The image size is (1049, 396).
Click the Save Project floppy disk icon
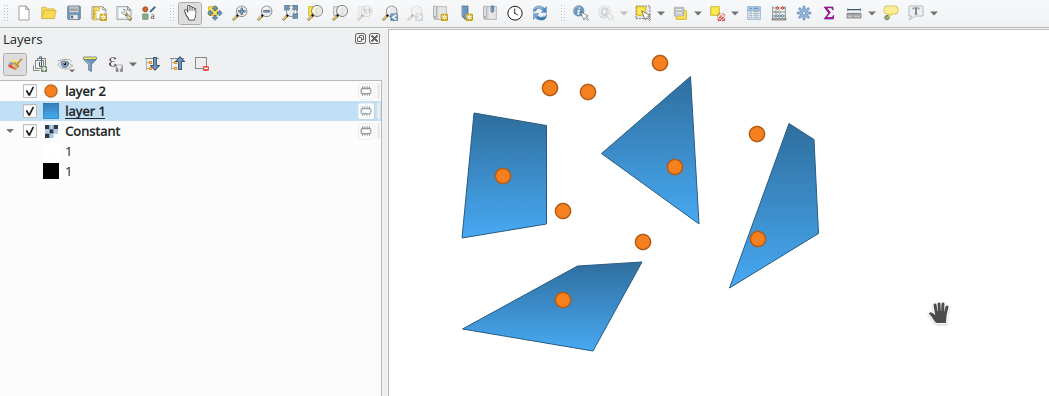(x=74, y=13)
